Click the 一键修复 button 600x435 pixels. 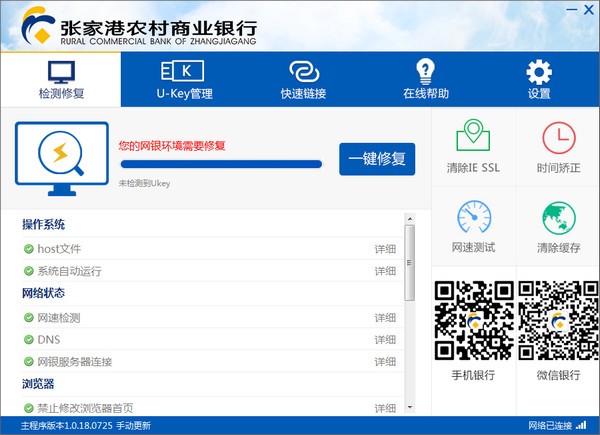click(377, 159)
